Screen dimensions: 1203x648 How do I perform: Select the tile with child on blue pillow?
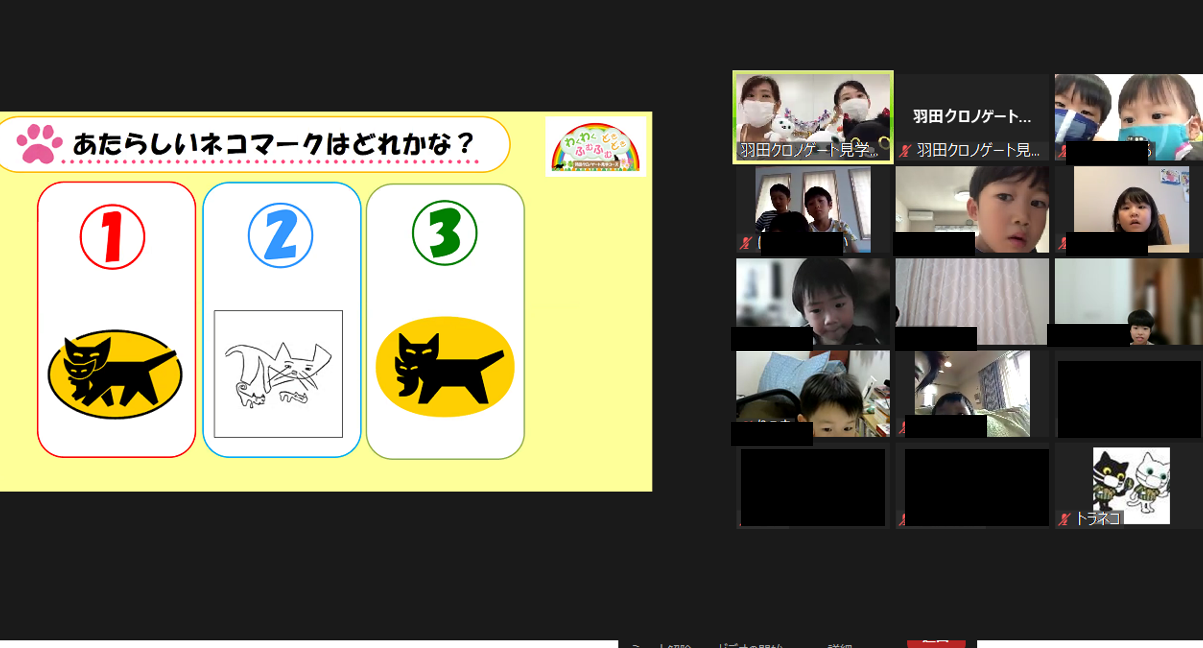812,393
